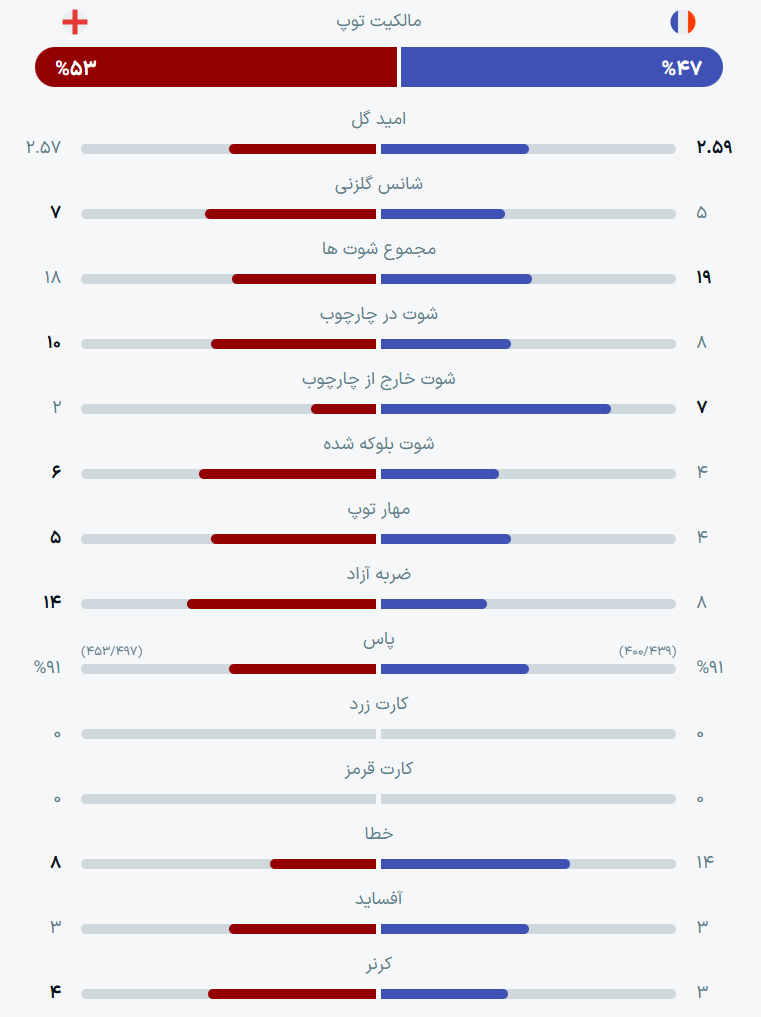The image size is (761, 1017).
Task: Click the red bar for ضربه آزاد
Action: pos(282,604)
